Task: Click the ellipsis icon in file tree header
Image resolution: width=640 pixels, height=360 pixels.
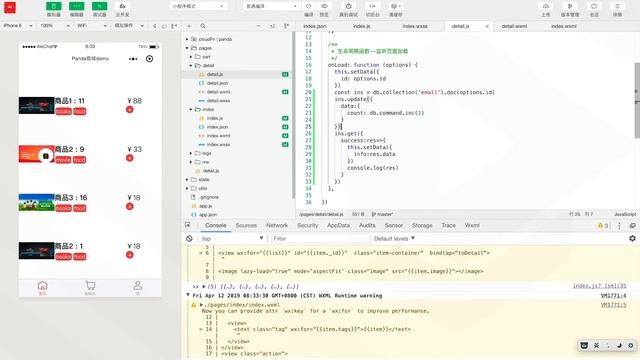Action: click(x=258, y=26)
